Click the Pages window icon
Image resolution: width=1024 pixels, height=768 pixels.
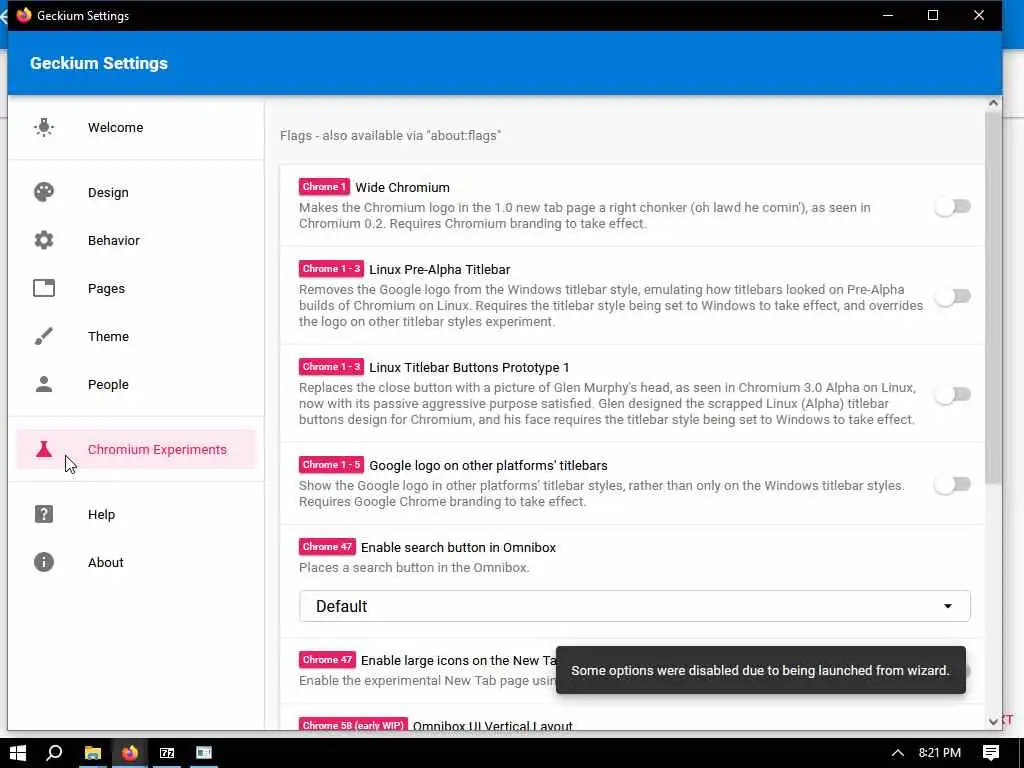click(x=44, y=288)
